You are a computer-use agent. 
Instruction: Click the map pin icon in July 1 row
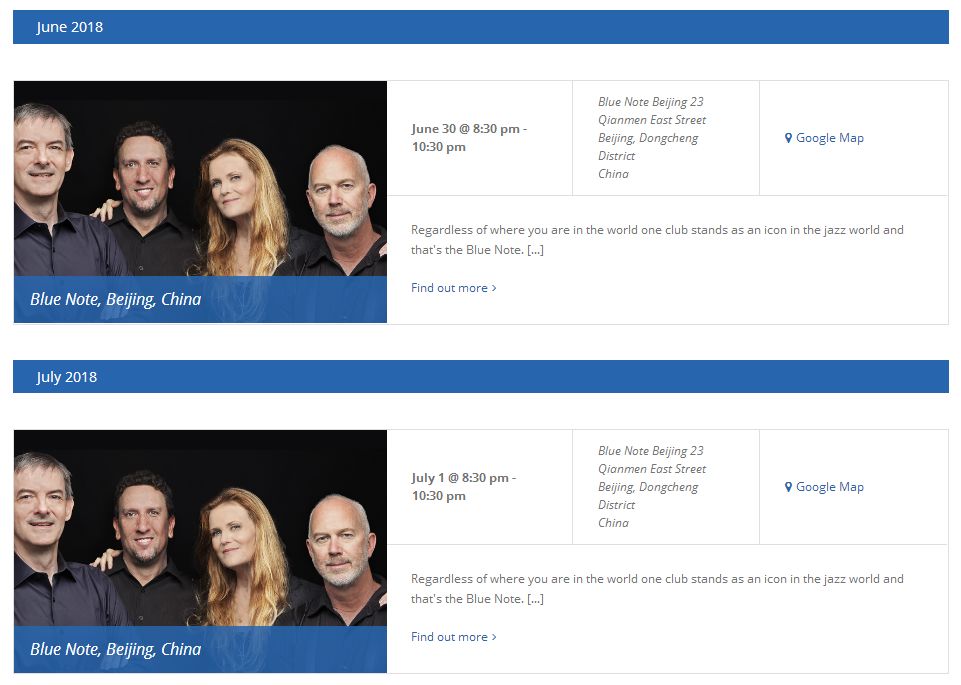coord(788,487)
